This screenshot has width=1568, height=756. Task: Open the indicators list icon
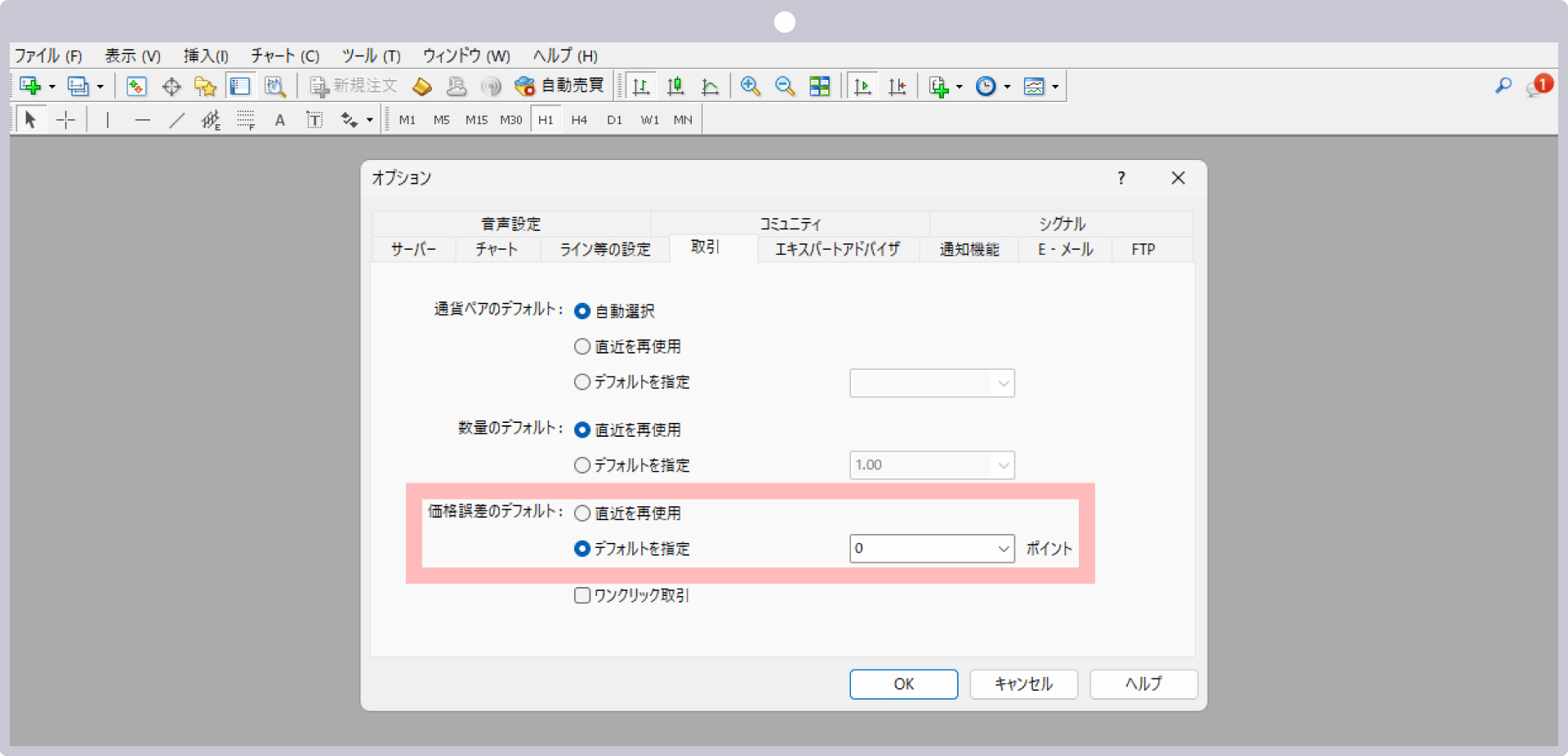pyautogui.click(x=938, y=86)
